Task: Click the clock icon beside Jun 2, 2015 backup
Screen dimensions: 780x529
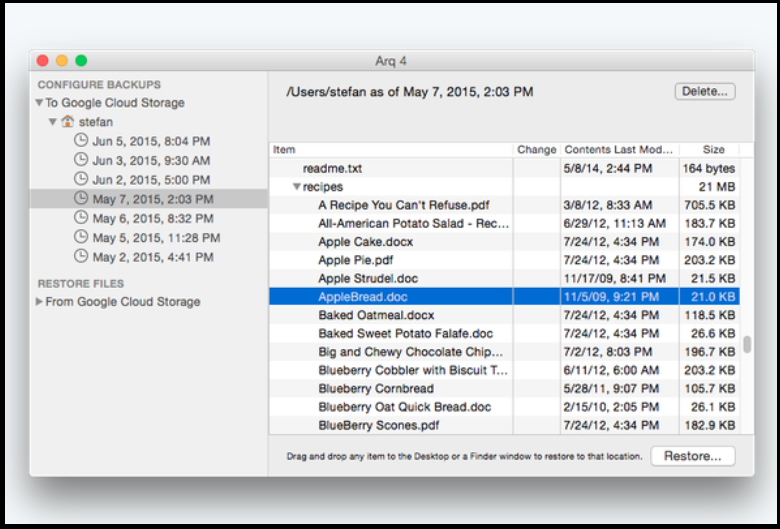Action: pyautogui.click(x=81, y=179)
